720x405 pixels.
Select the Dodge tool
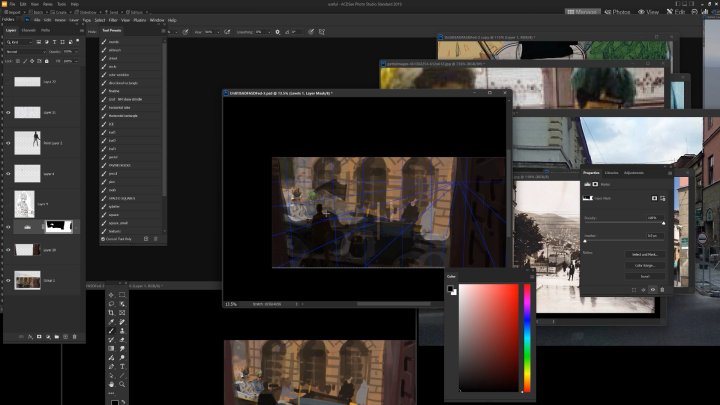[122, 358]
